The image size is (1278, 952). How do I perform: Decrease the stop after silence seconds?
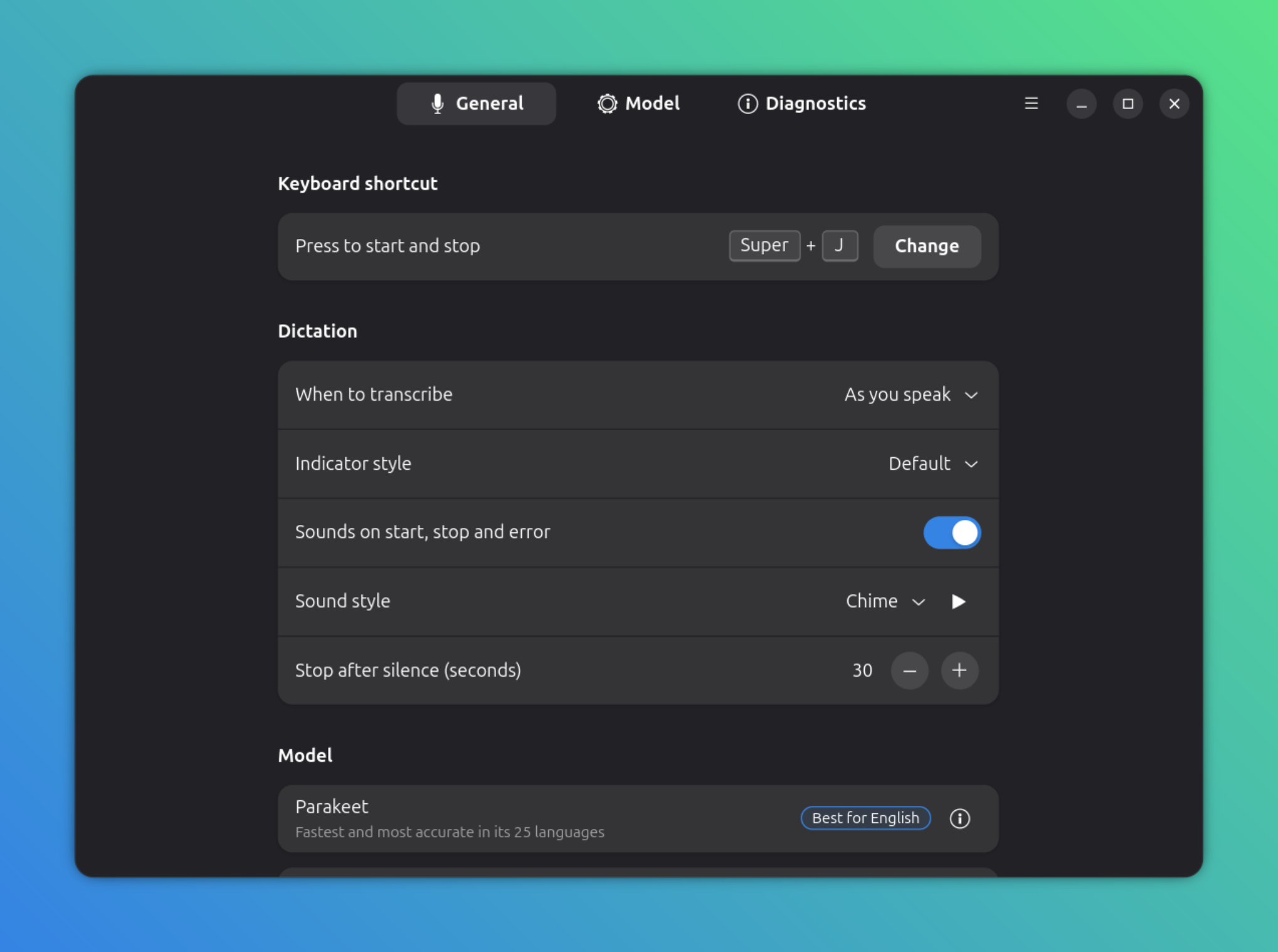909,670
